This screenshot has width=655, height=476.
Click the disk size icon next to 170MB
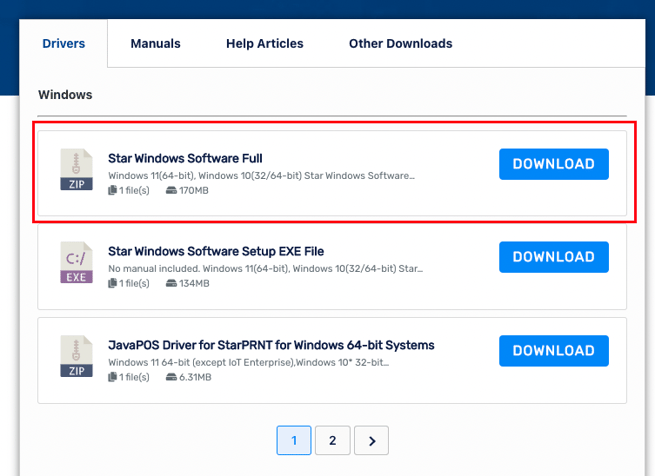pyautogui.click(x=170, y=190)
